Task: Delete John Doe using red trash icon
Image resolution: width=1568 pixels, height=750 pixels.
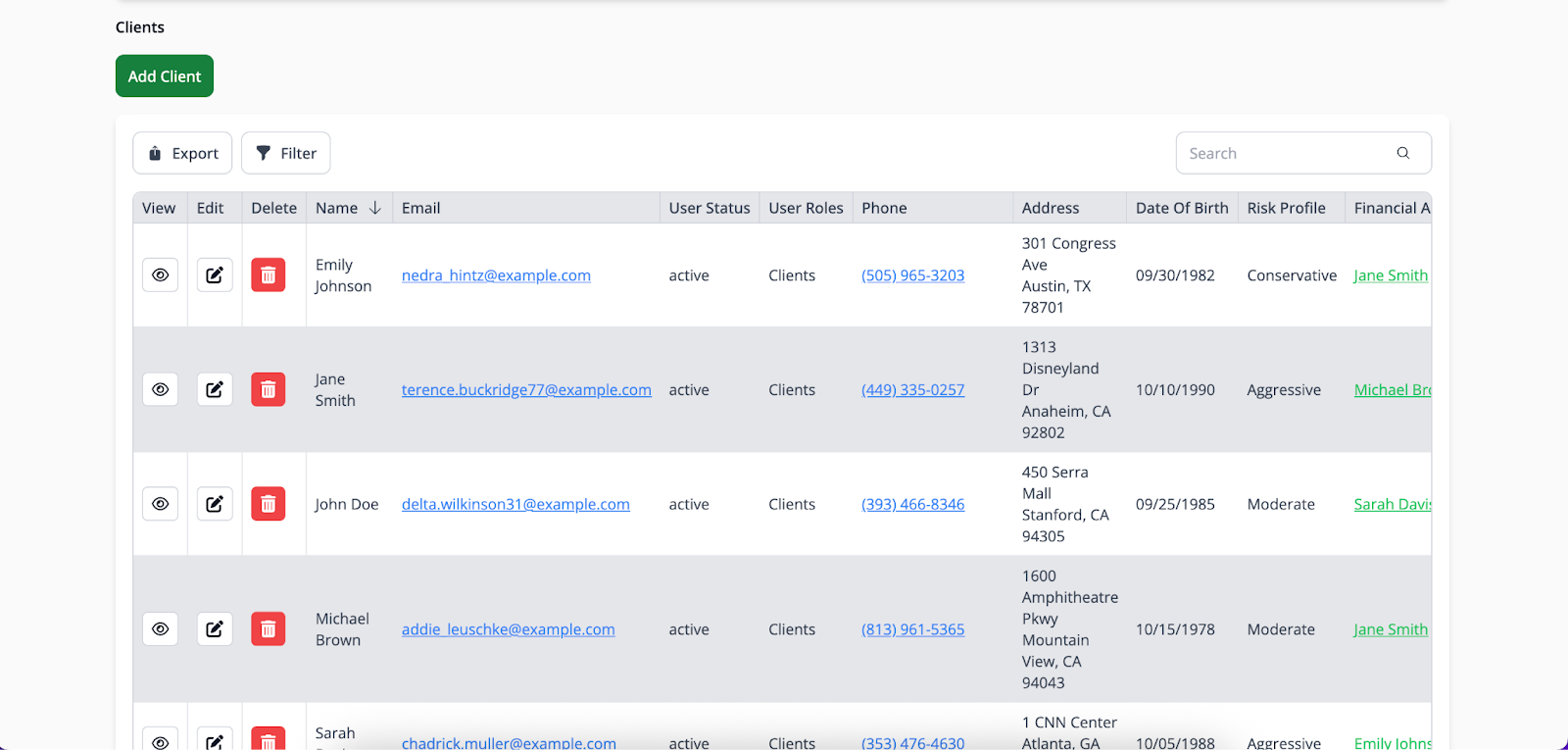Action: pos(269,504)
